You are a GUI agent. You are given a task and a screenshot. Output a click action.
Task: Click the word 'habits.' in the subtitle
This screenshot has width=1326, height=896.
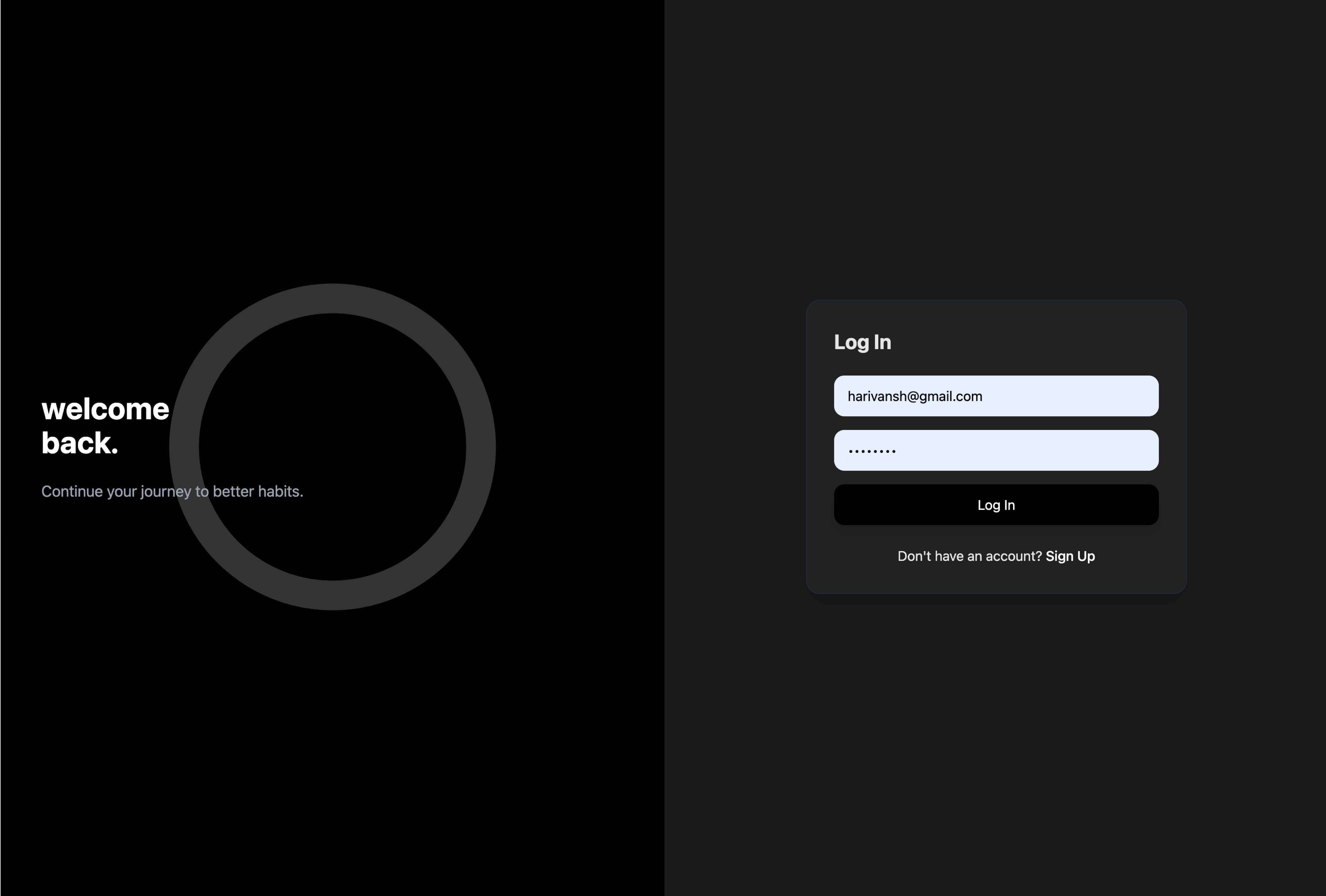tap(280, 491)
